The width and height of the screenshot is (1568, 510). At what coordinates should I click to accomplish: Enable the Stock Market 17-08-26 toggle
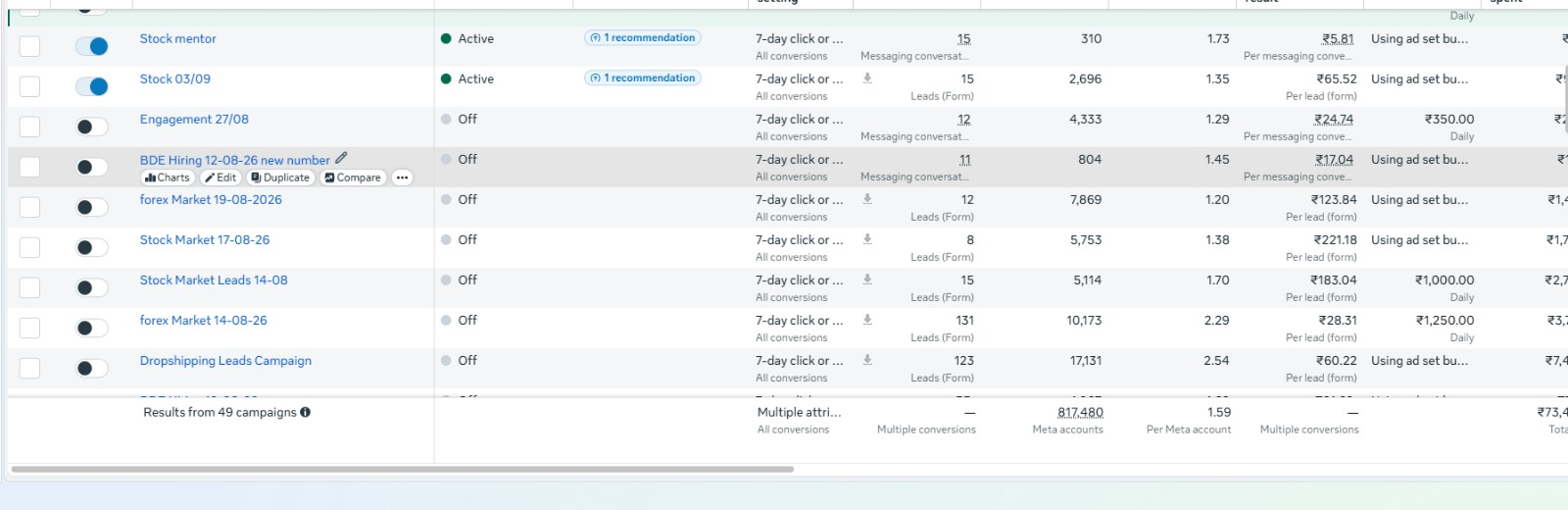pyautogui.click(x=92, y=247)
